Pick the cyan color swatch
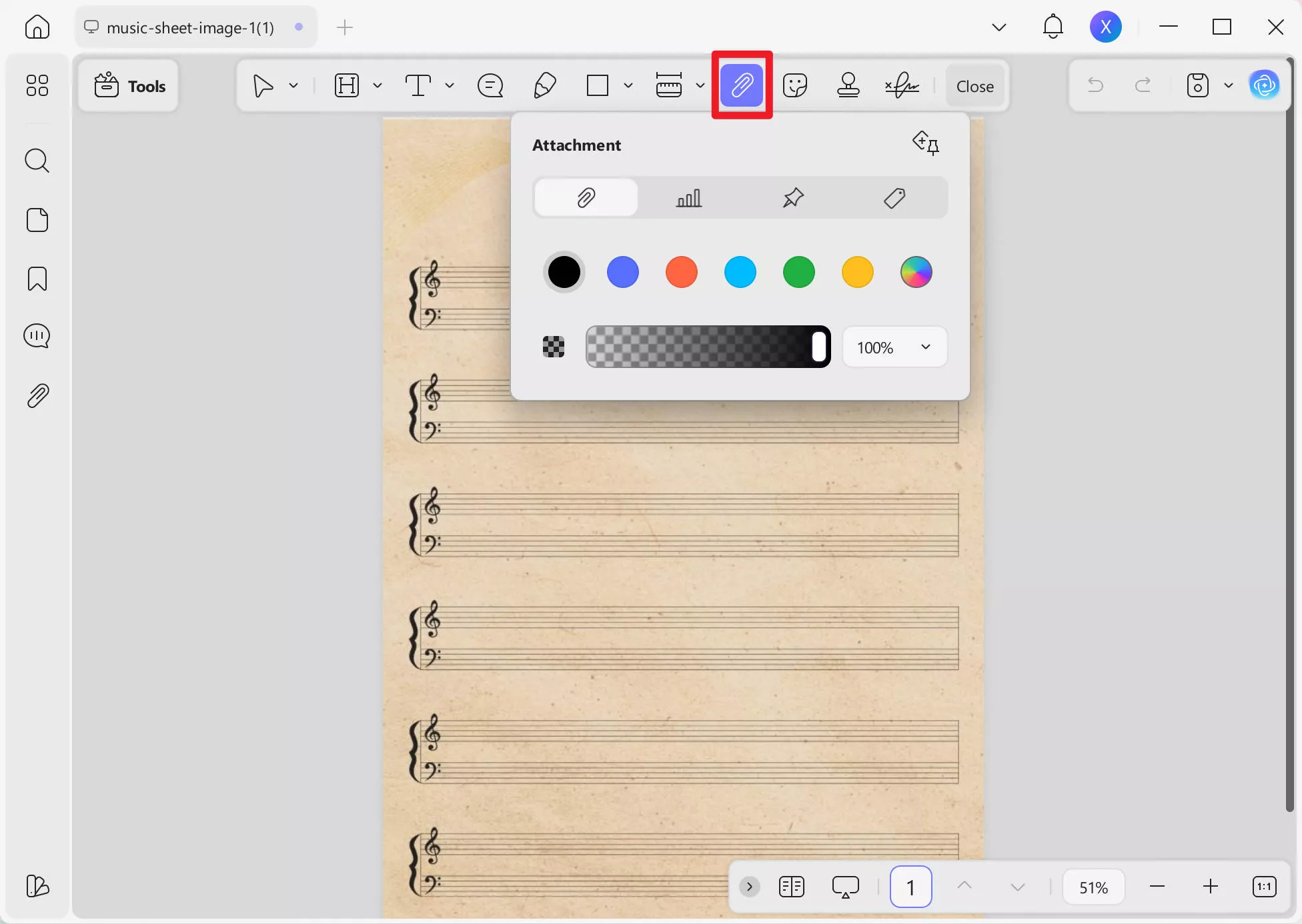 point(740,272)
